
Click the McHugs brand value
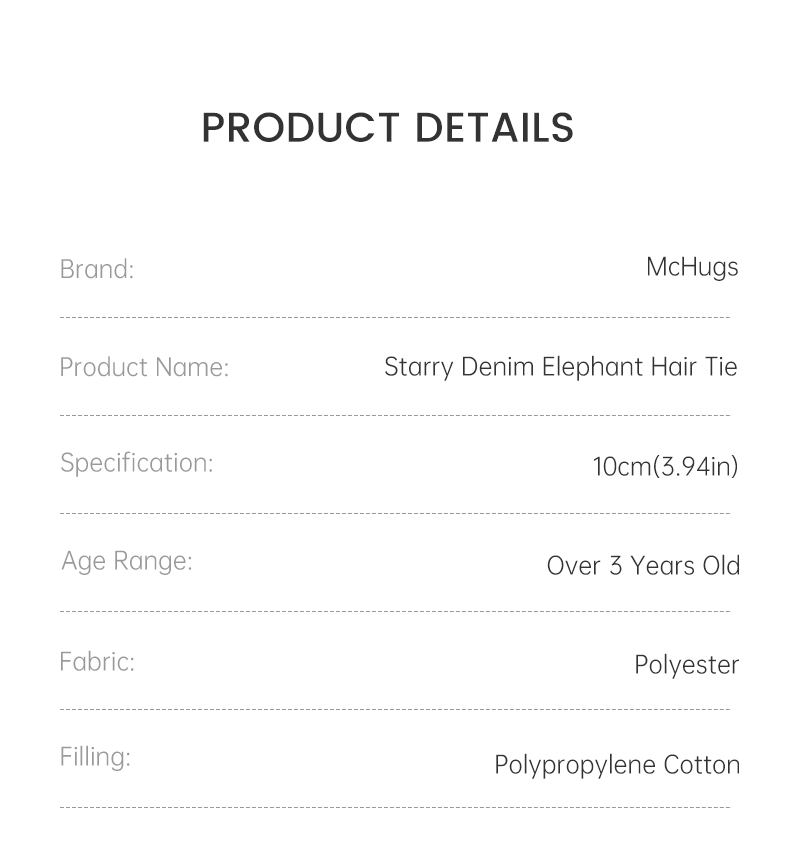[692, 267]
